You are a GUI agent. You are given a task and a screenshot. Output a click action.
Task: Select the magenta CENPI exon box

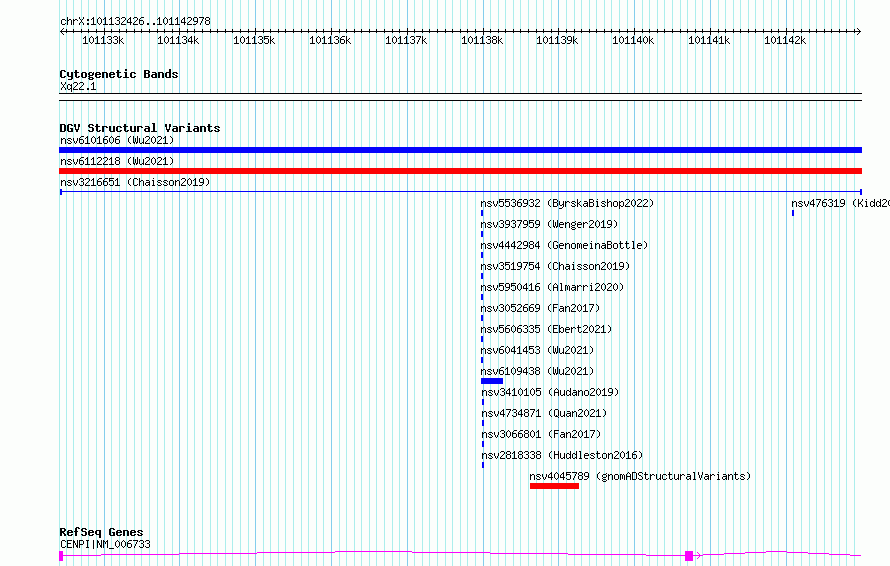pyautogui.click(x=689, y=556)
